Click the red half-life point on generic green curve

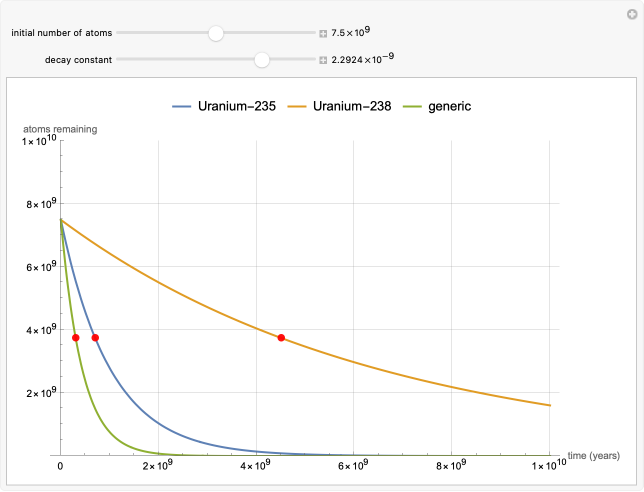[76, 338]
